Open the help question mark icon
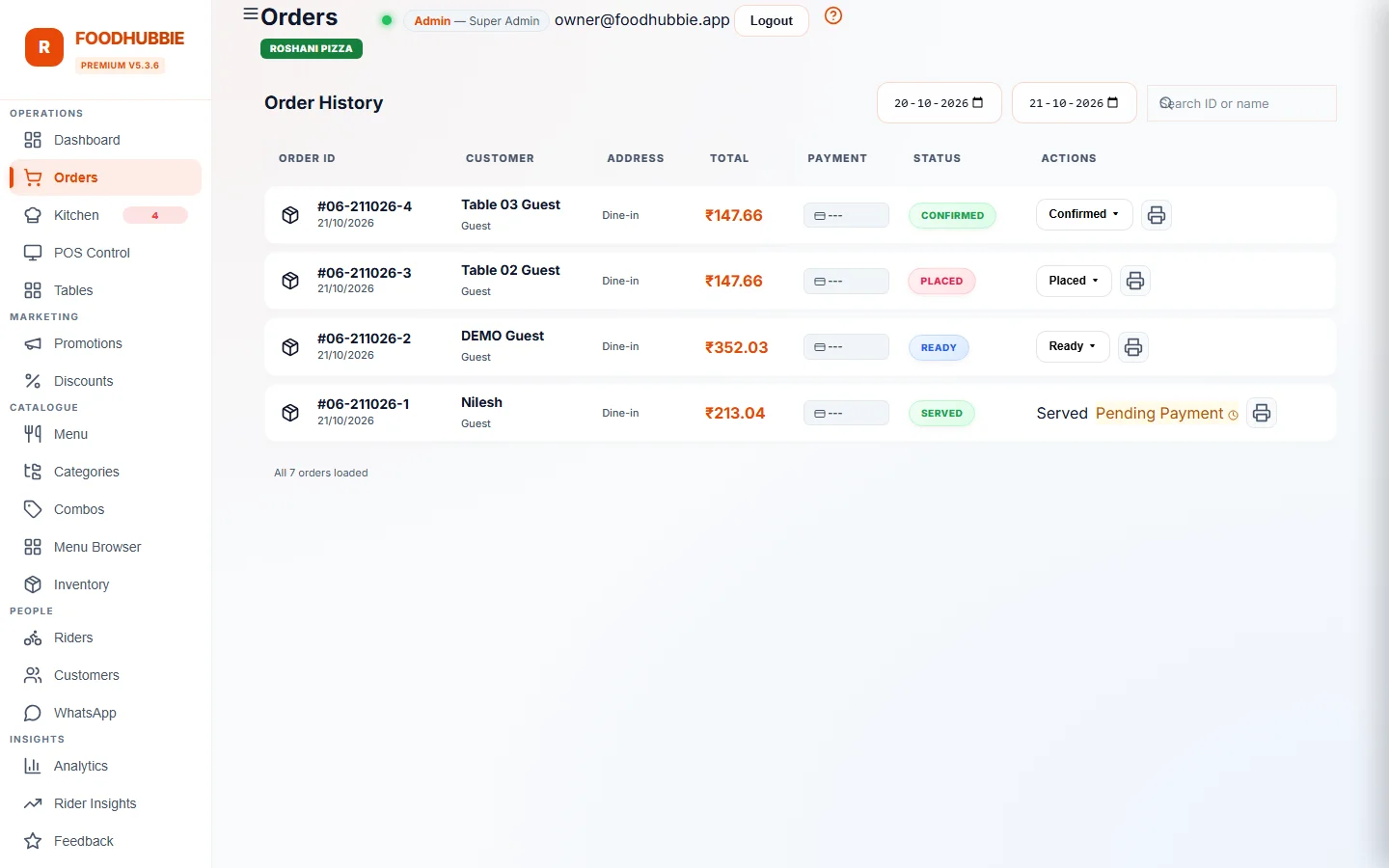 tap(833, 15)
